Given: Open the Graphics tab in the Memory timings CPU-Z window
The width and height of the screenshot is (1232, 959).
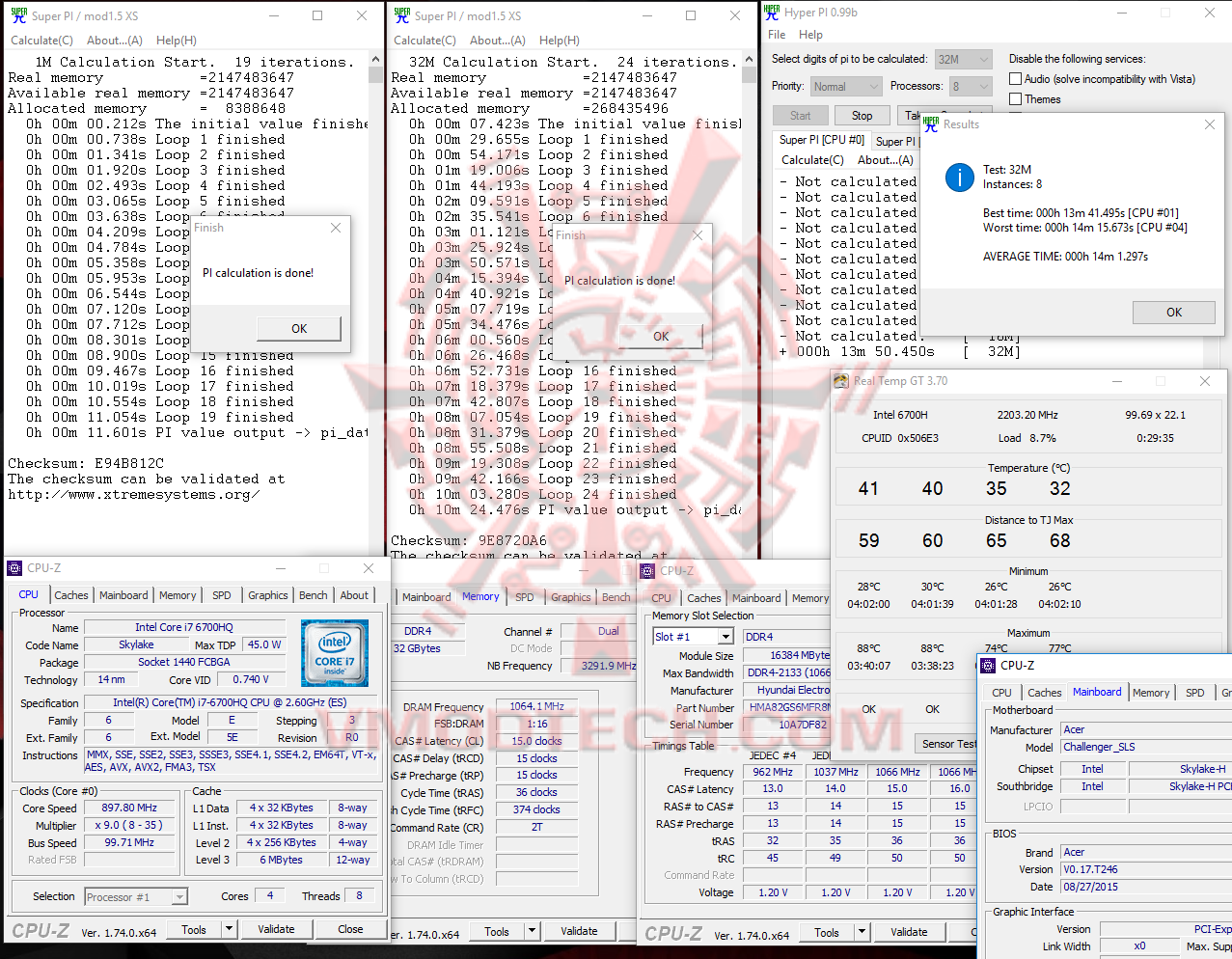Looking at the screenshot, I should pos(571,597).
